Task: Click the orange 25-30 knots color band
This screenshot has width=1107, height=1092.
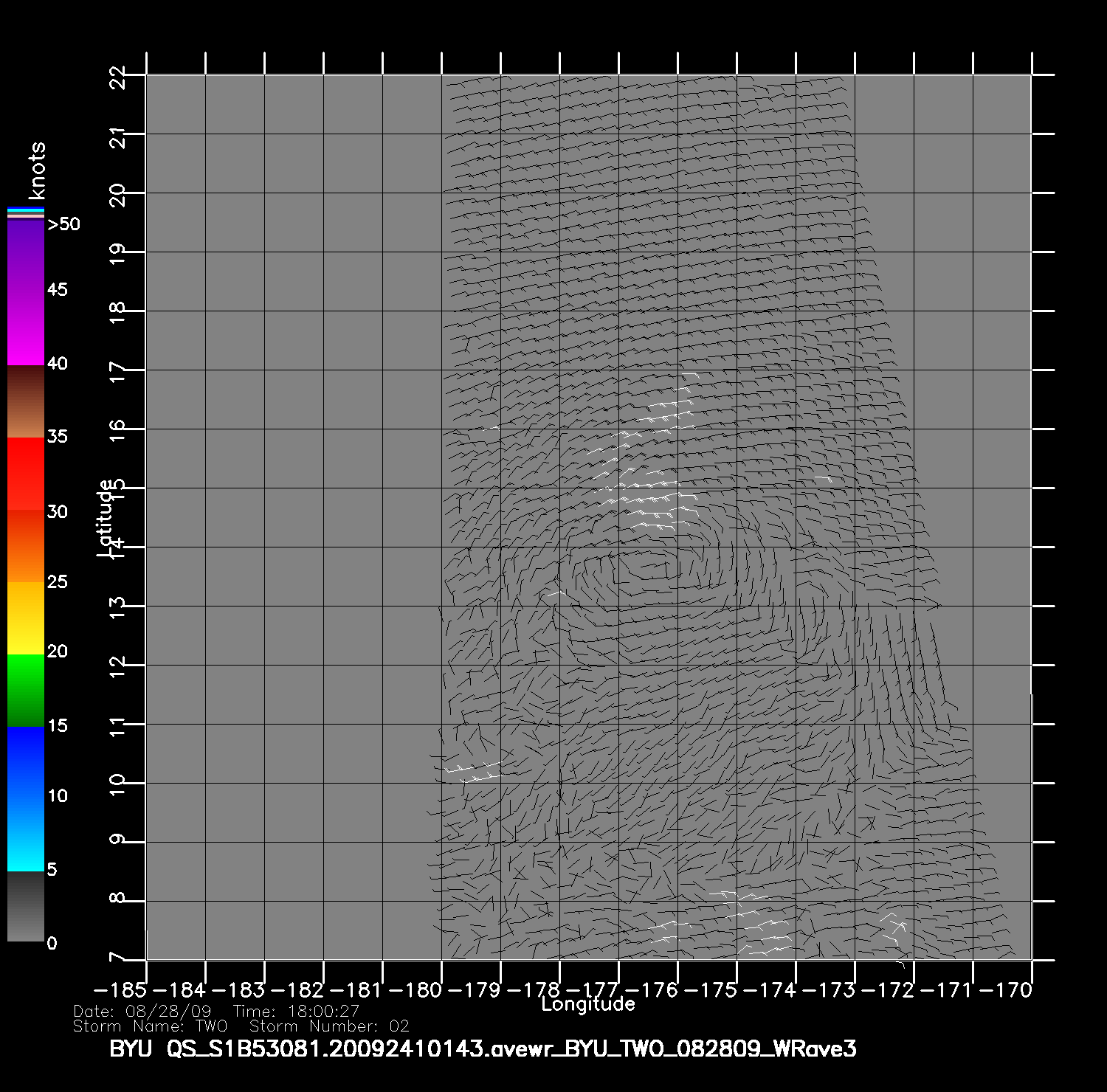Action: (x=26, y=546)
